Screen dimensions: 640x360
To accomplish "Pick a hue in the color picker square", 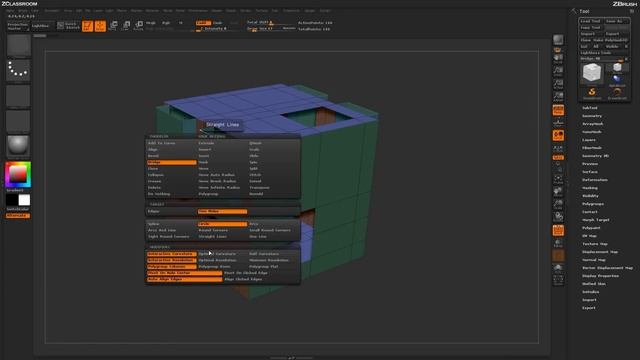I will point(18,175).
